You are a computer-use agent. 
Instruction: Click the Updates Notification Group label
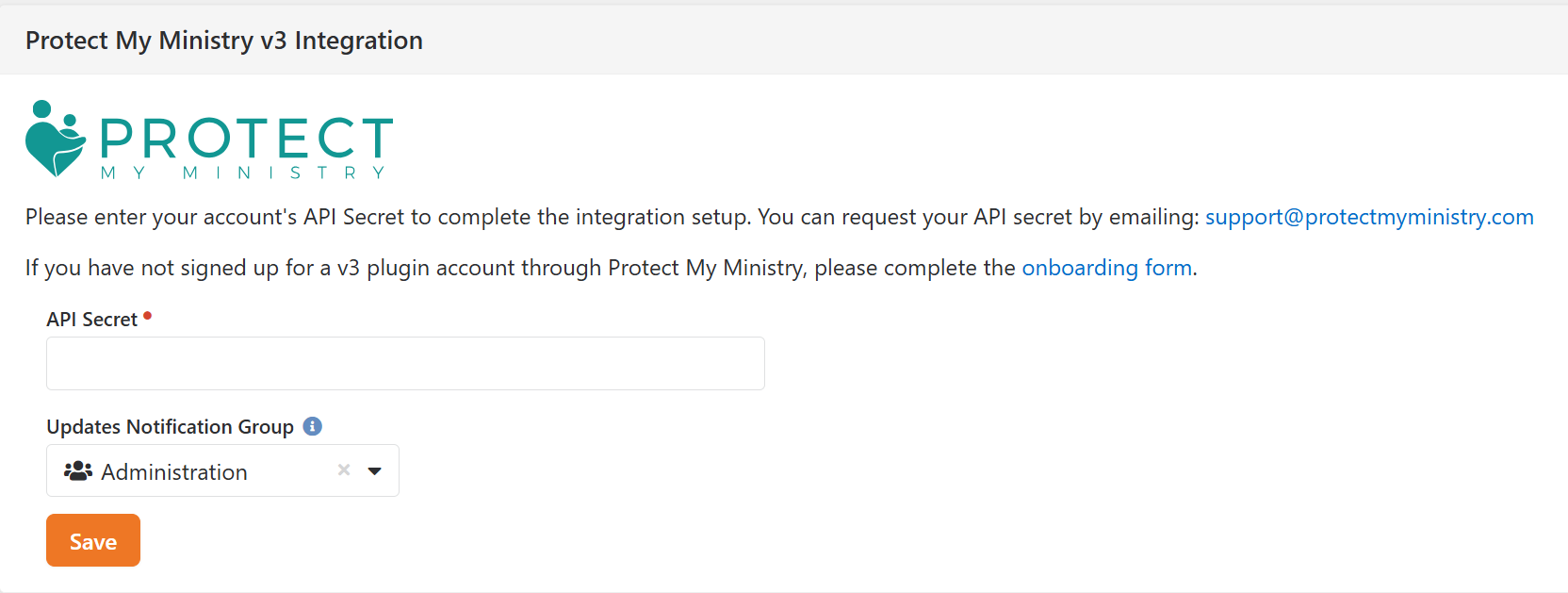(170, 427)
